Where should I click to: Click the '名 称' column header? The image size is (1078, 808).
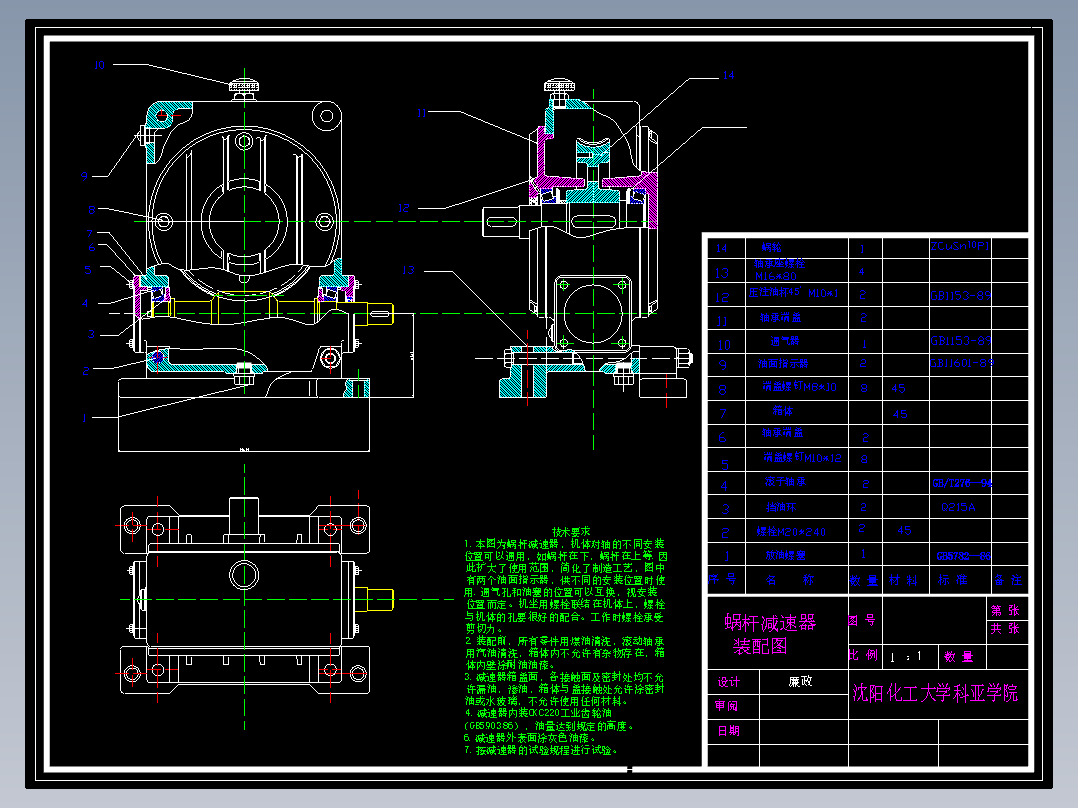[x=789, y=580]
